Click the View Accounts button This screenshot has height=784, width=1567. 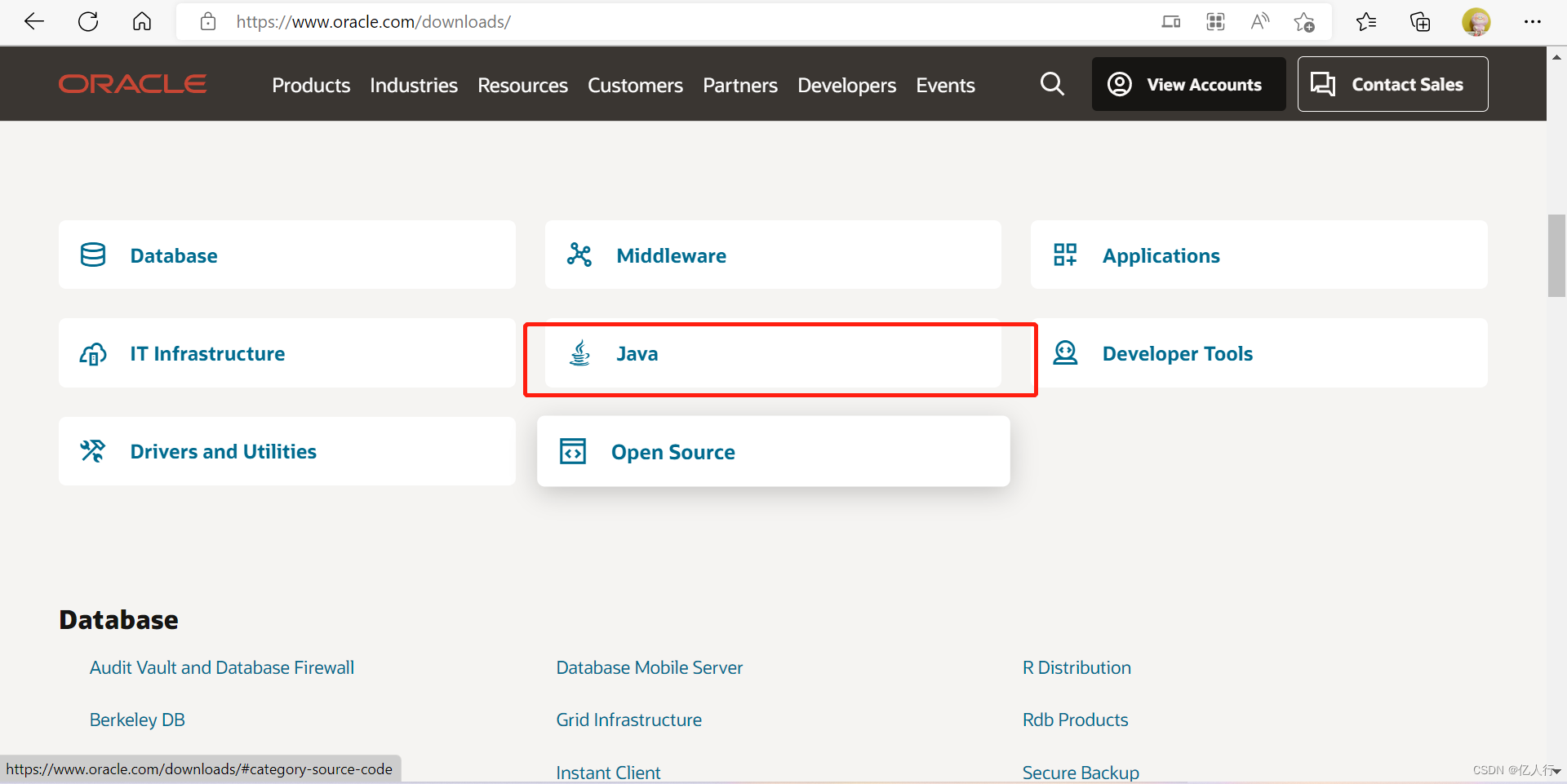point(1188,84)
